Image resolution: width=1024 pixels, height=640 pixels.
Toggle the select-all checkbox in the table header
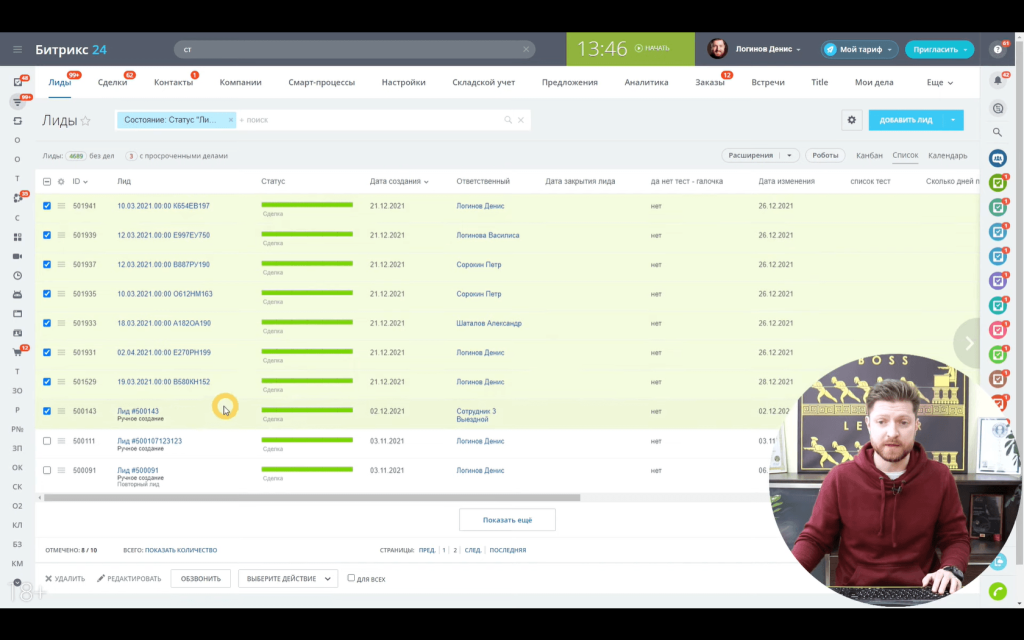(47, 182)
